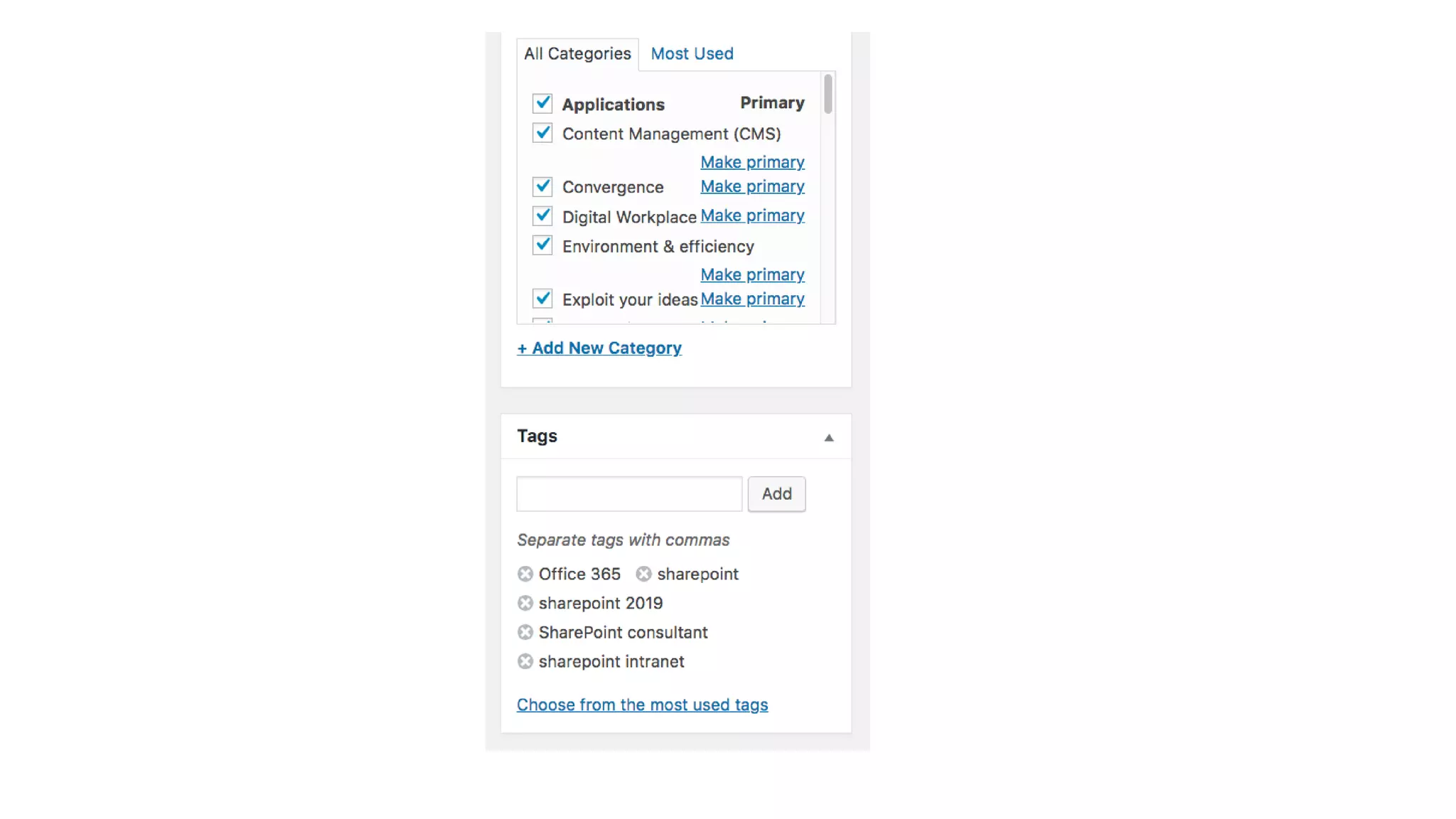
Task: Click Add New Category link
Action: tap(599, 348)
